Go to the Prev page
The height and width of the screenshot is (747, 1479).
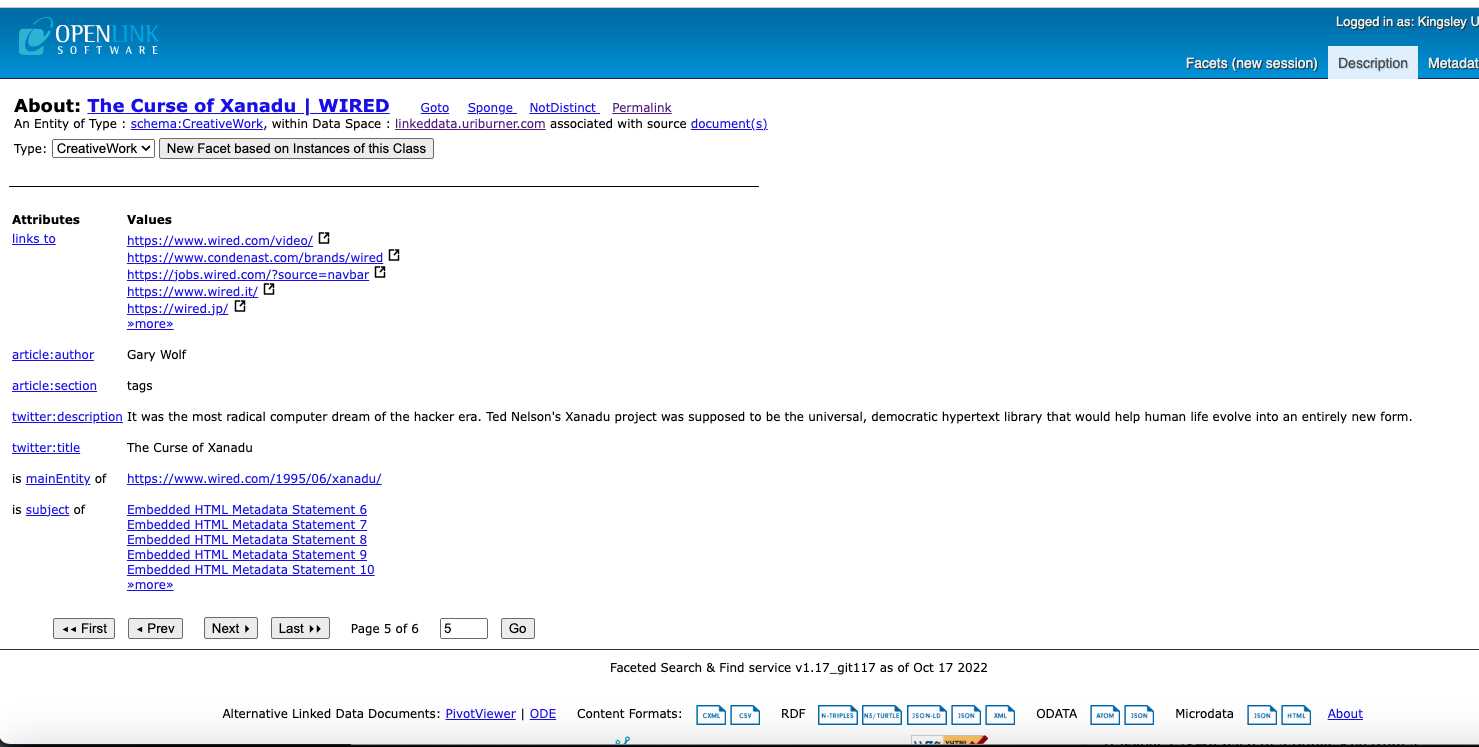[x=155, y=628]
